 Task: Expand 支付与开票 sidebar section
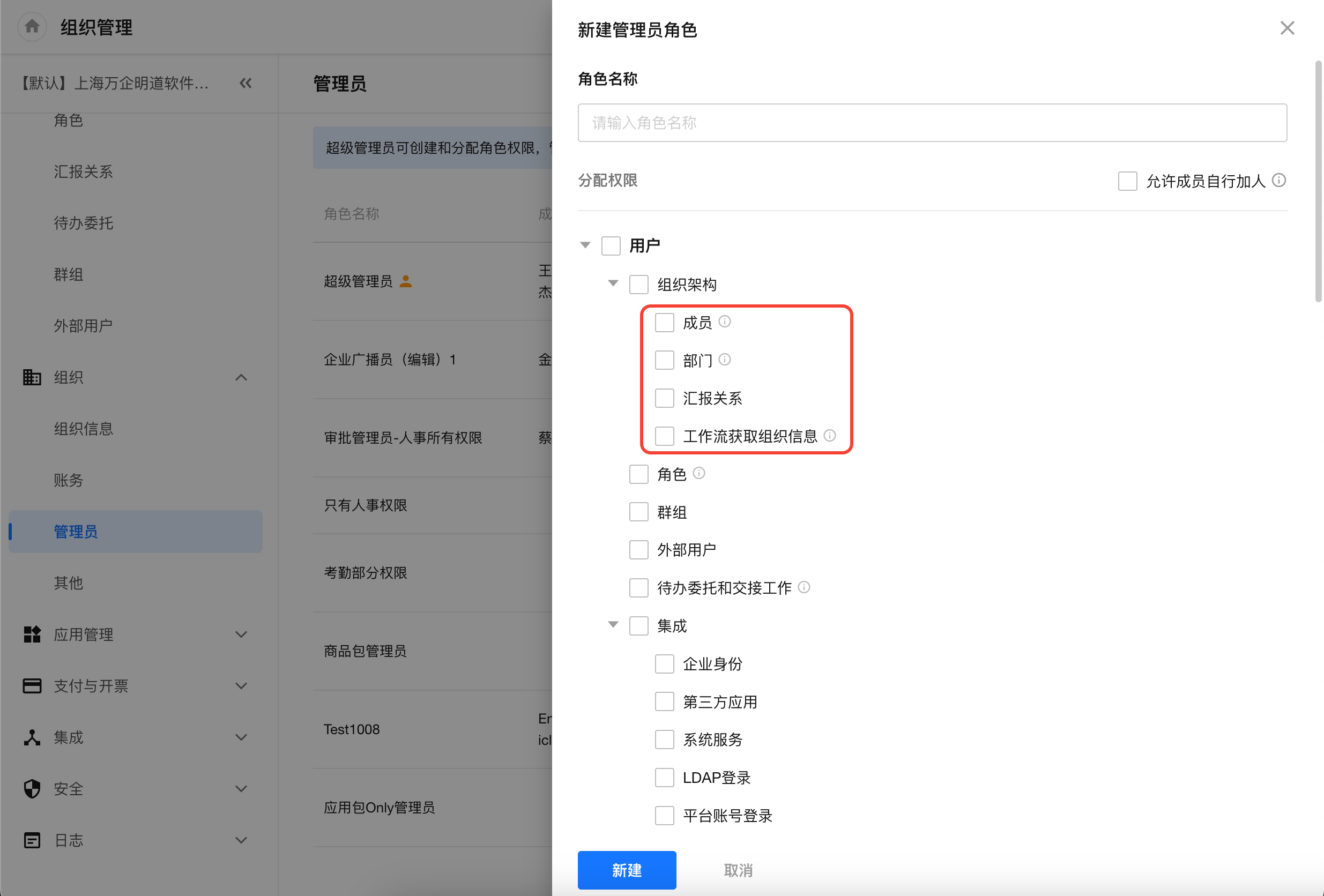(241, 686)
